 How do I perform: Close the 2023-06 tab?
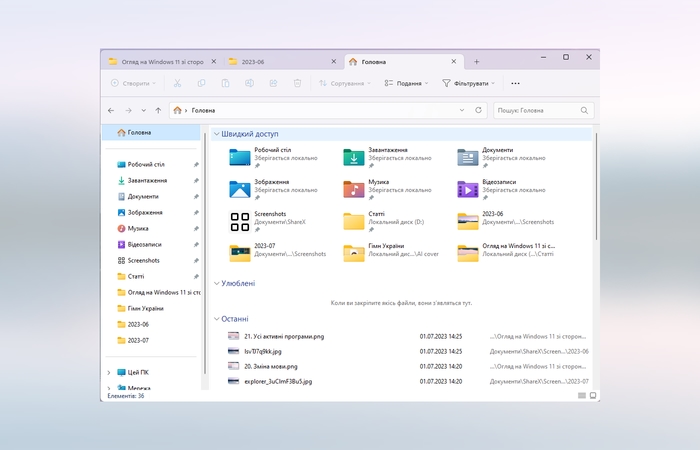point(333,62)
